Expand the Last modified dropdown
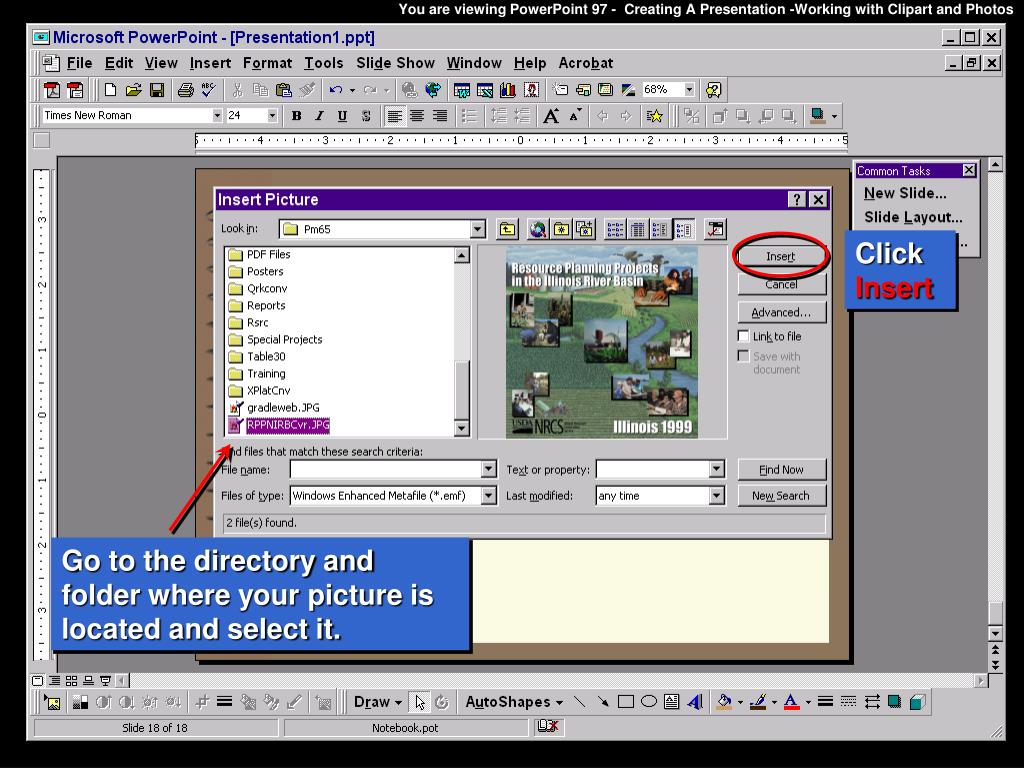Viewport: 1024px width, 768px height. 716,496
